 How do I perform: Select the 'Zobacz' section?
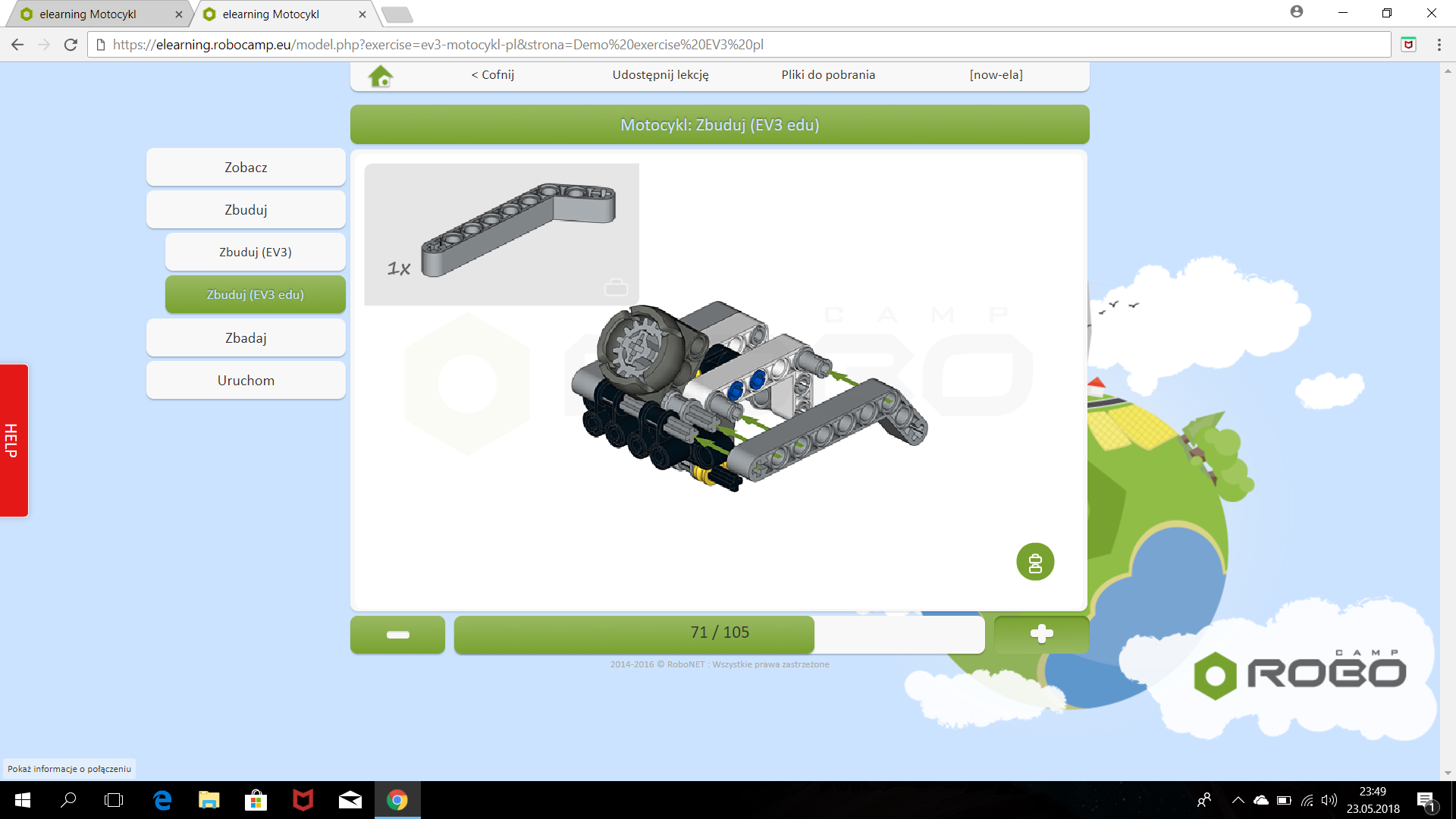(x=246, y=167)
